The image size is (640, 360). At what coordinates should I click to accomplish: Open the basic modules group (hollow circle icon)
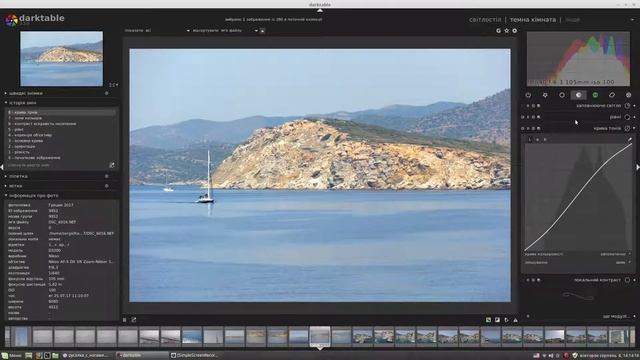pyautogui.click(x=562, y=95)
